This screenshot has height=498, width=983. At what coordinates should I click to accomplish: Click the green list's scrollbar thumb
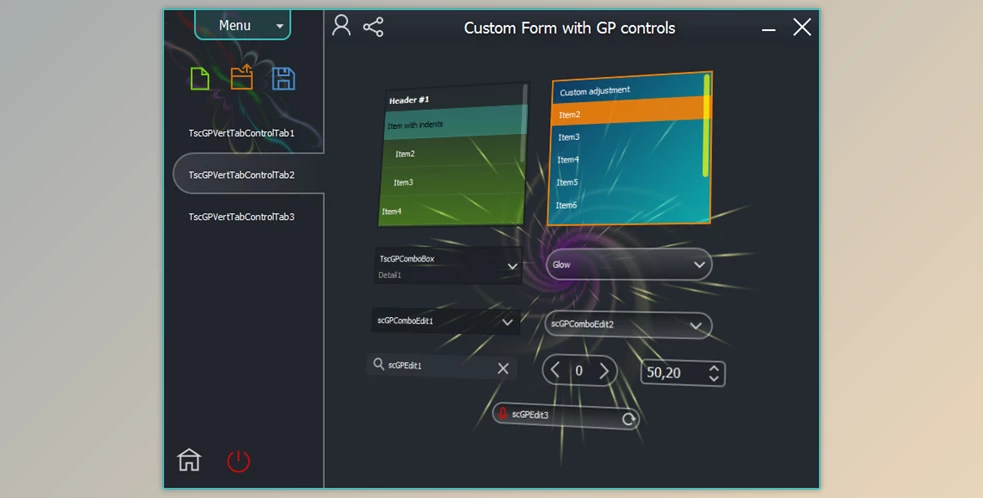(x=525, y=123)
